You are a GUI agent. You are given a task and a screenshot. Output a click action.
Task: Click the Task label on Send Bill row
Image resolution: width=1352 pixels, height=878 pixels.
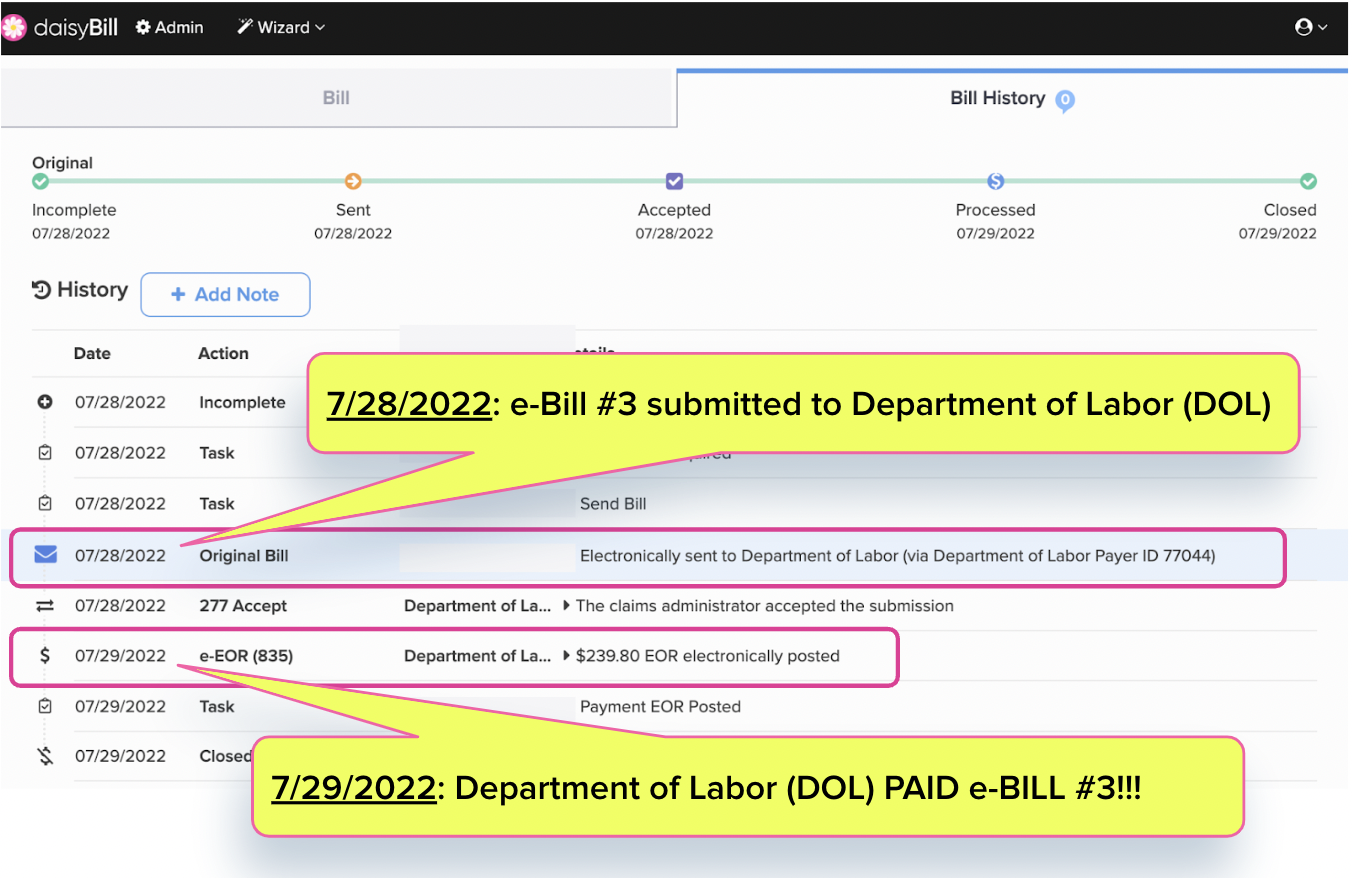tap(217, 504)
